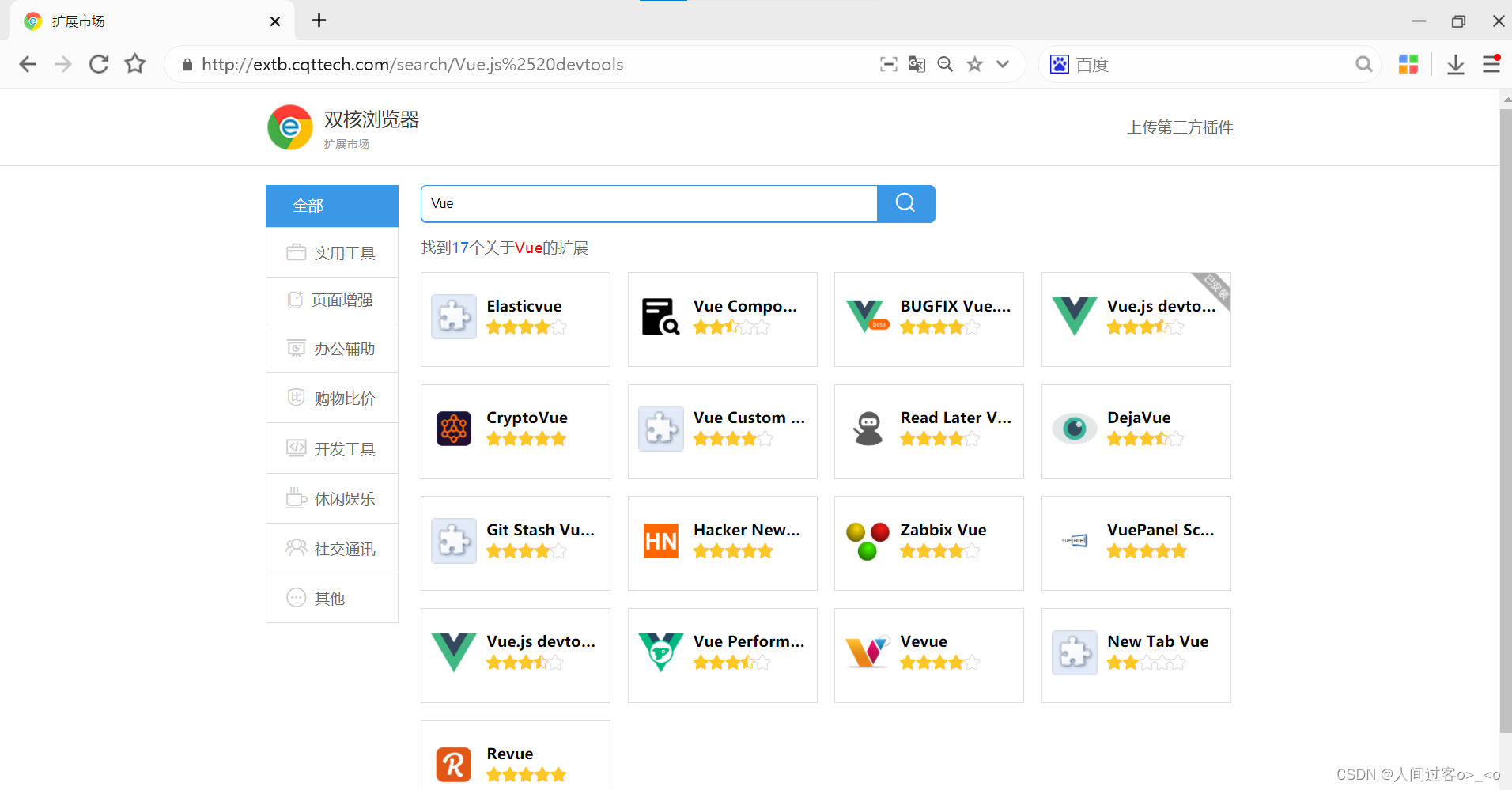Click the favorites star in address bar
Image resolution: width=1512 pixels, height=790 pixels.
coord(974,64)
